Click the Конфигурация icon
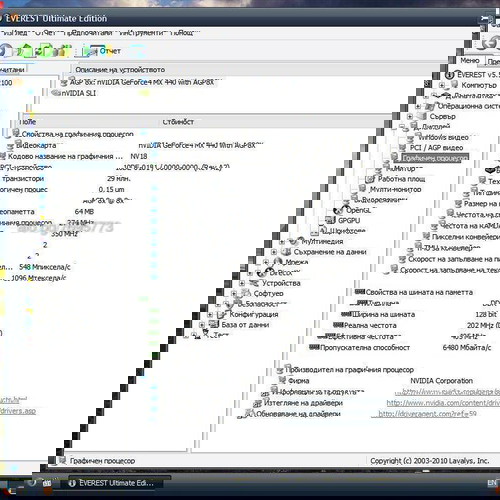The height and width of the screenshot is (500, 500). [222, 314]
